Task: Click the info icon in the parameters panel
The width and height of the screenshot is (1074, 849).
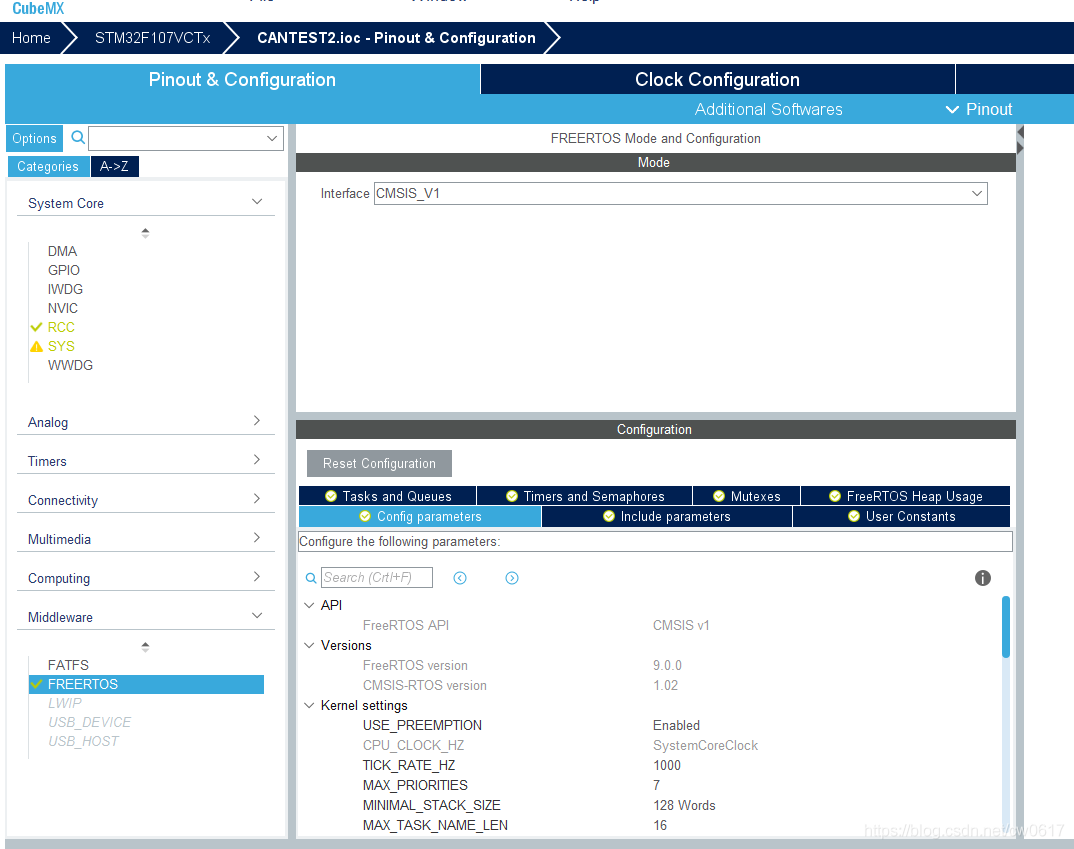Action: 982,578
